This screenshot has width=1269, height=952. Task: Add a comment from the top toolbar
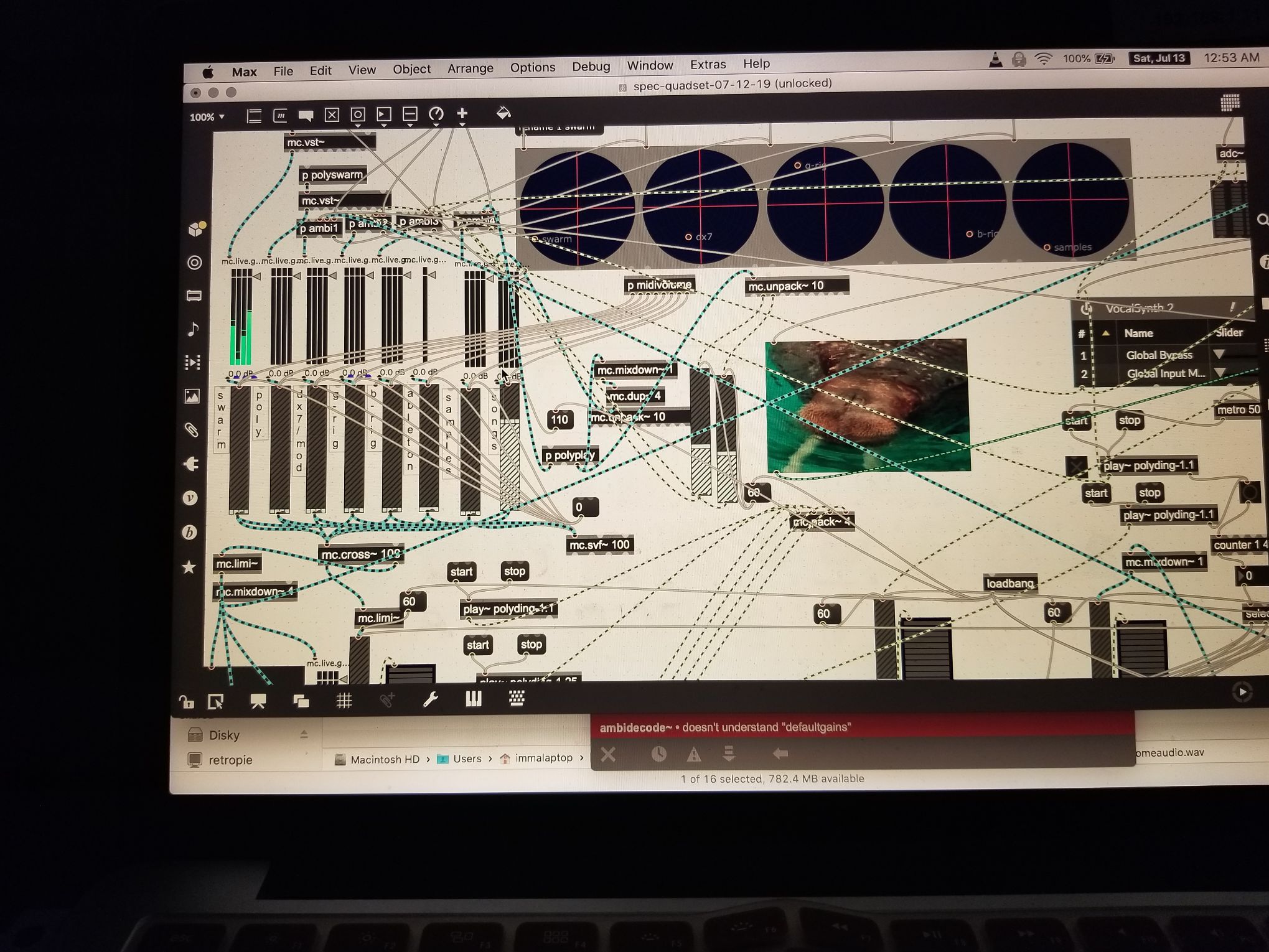pos(306,116)
